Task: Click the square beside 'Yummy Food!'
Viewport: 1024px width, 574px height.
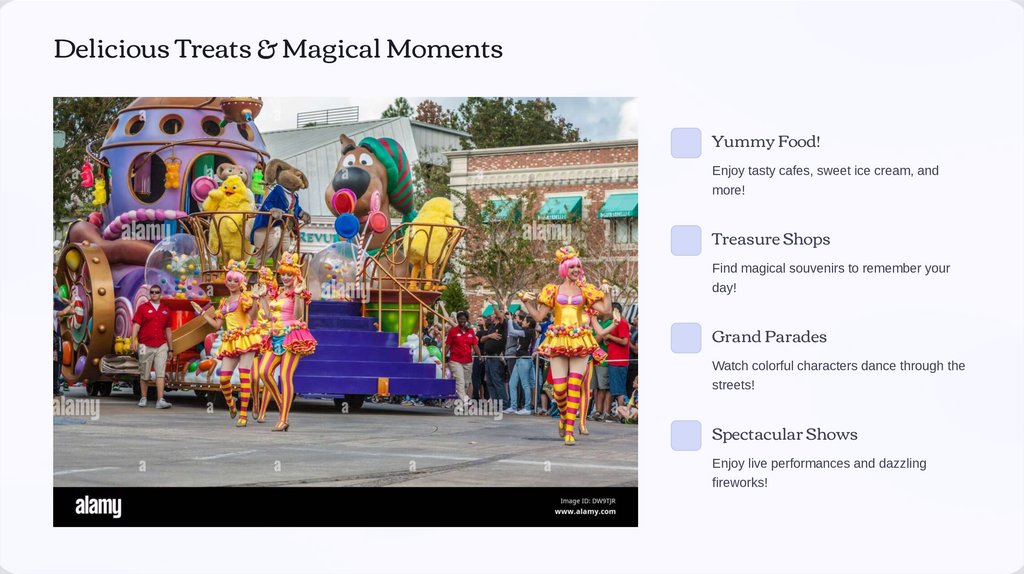Action: tap(686, 143)
